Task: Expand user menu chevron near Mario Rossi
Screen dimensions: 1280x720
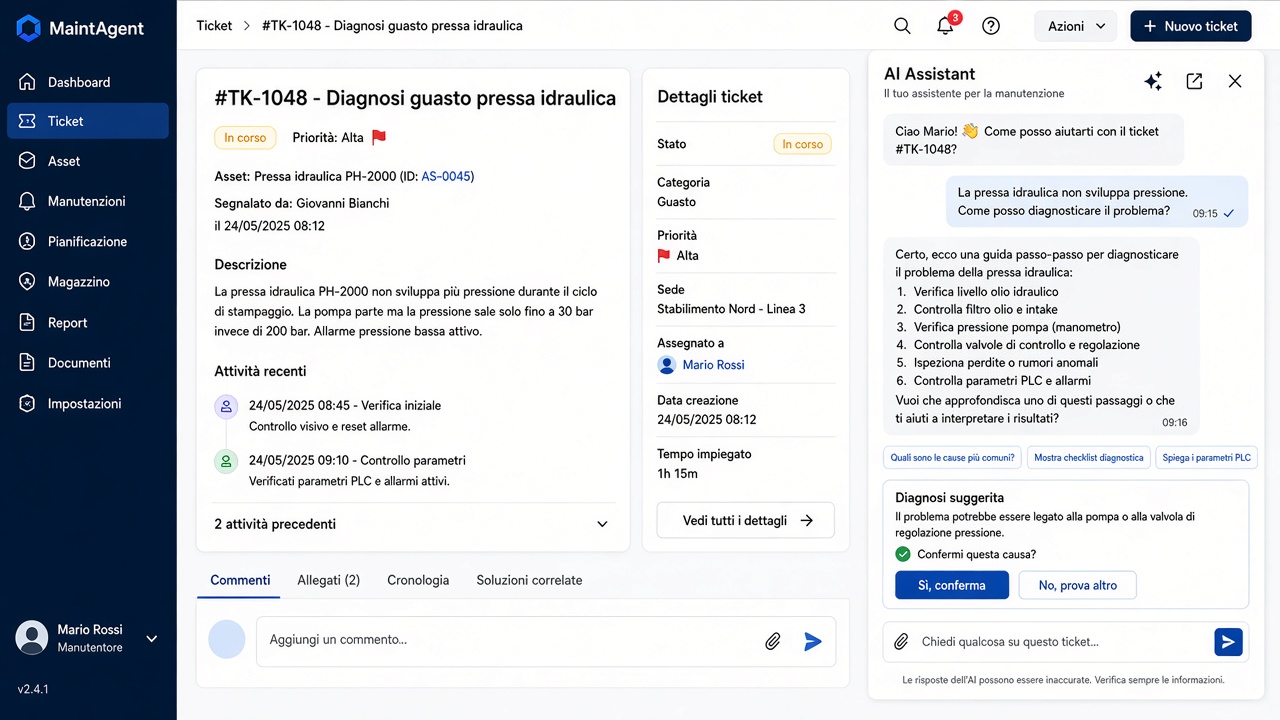Action: [152, 638]
